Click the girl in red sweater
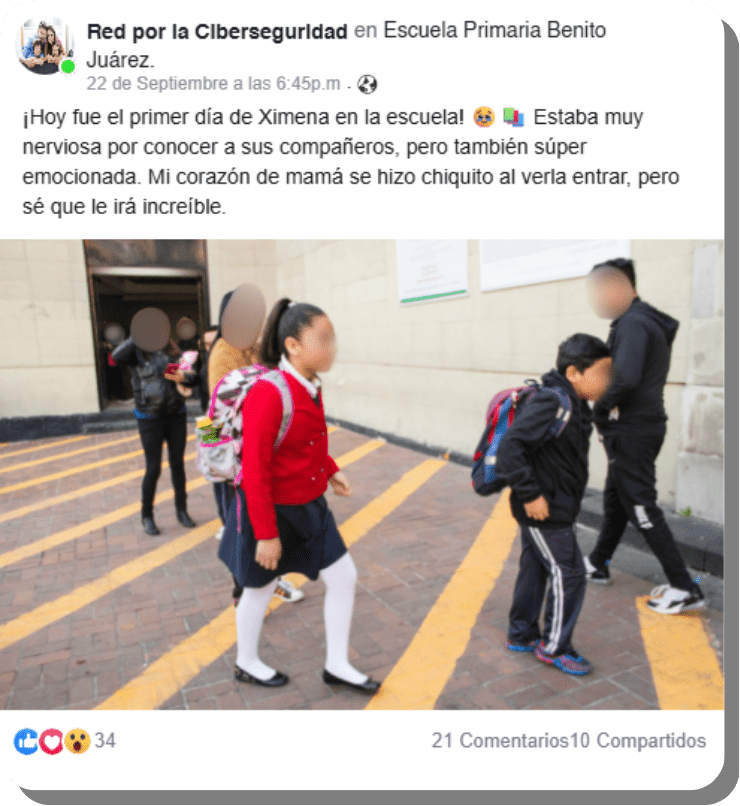 pyautogui.click(x=293, y=493)
